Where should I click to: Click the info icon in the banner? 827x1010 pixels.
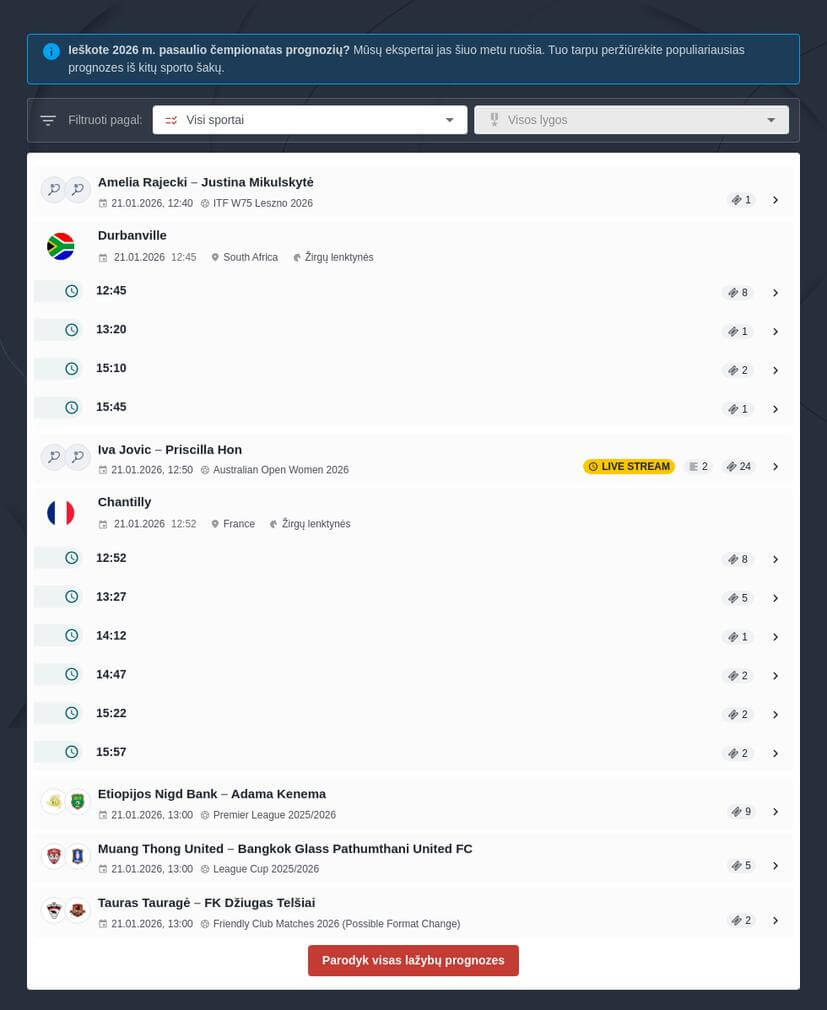(51, 51)
